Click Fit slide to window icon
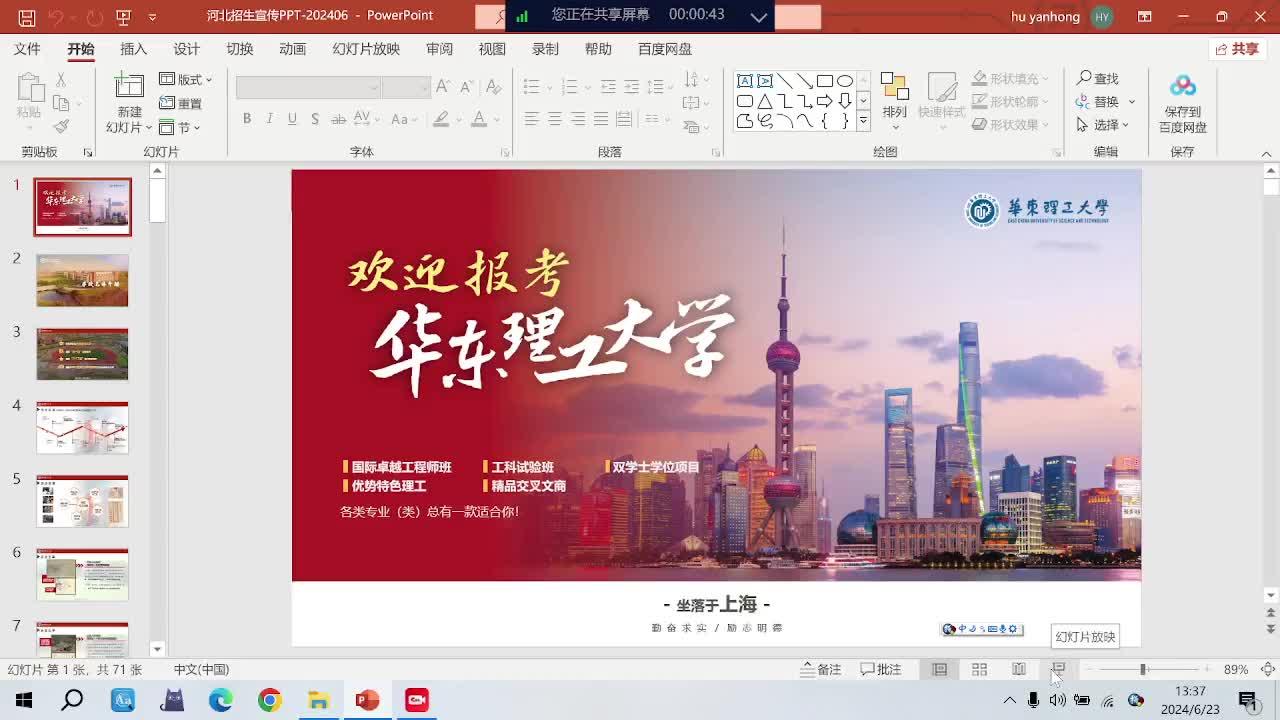Viewport: 1280px width, 720px height. 1267,669
